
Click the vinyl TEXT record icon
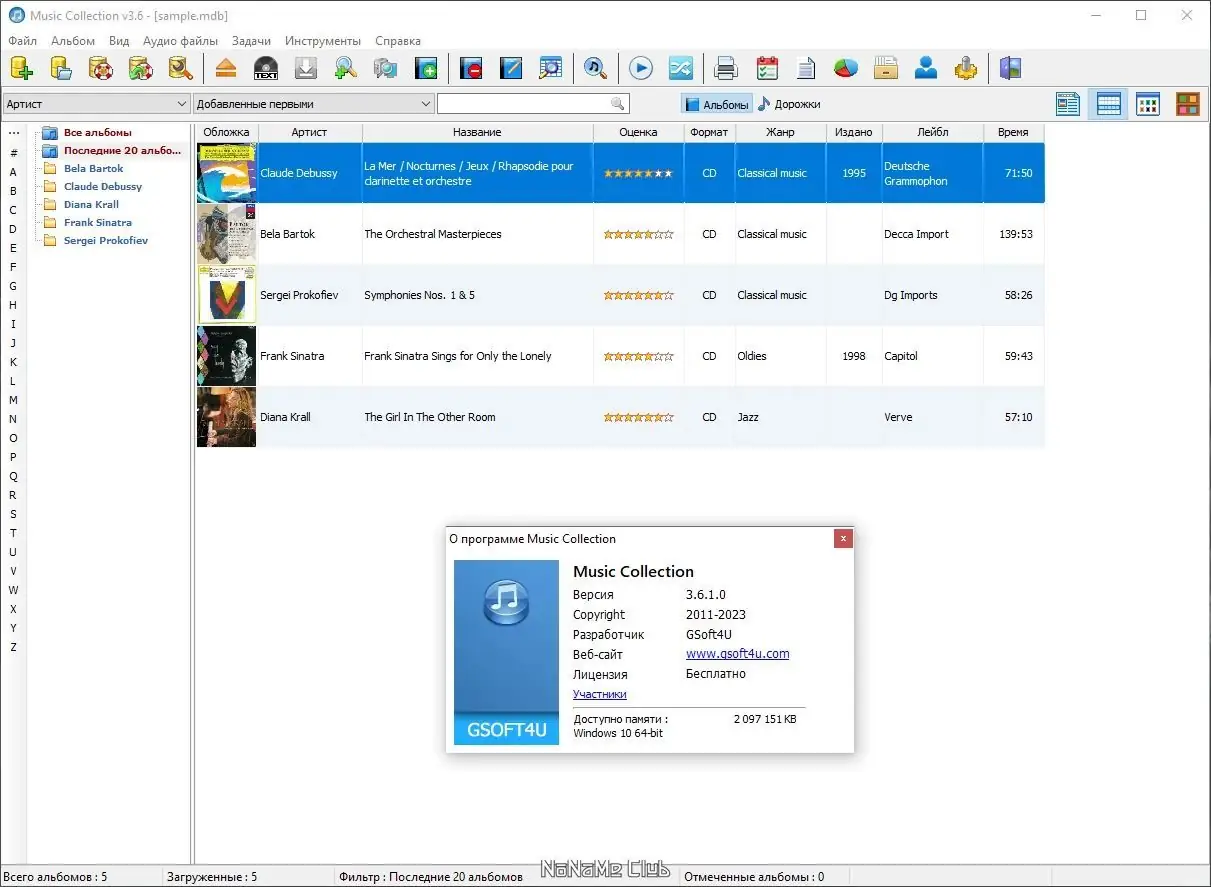[266, 68]
